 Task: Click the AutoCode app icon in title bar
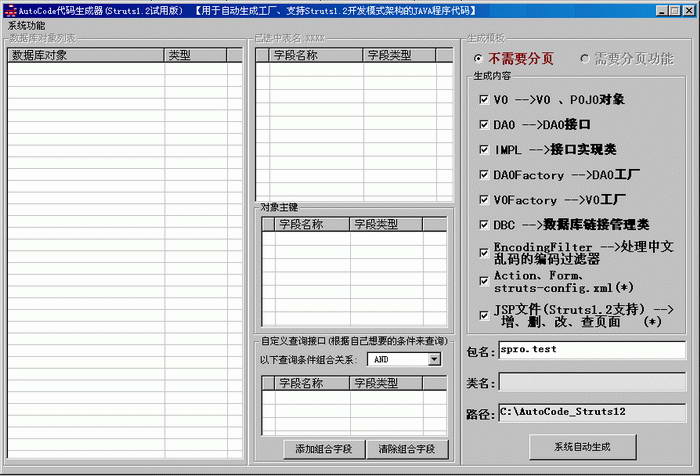pos(10,11)
